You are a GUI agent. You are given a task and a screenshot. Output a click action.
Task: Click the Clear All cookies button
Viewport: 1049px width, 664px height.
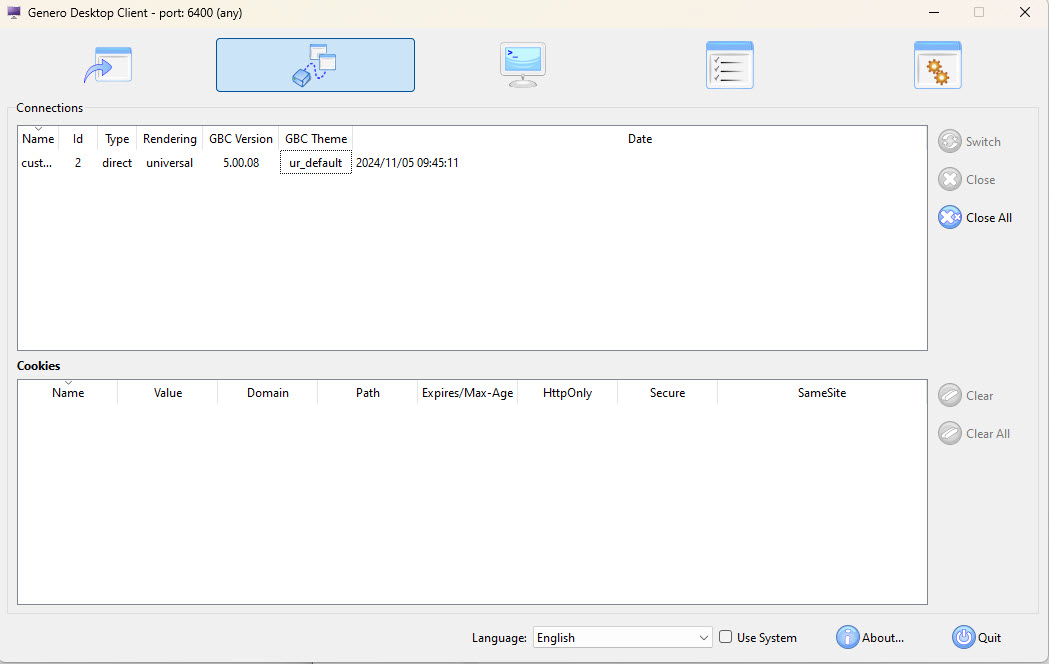click(x=974, y=433)
